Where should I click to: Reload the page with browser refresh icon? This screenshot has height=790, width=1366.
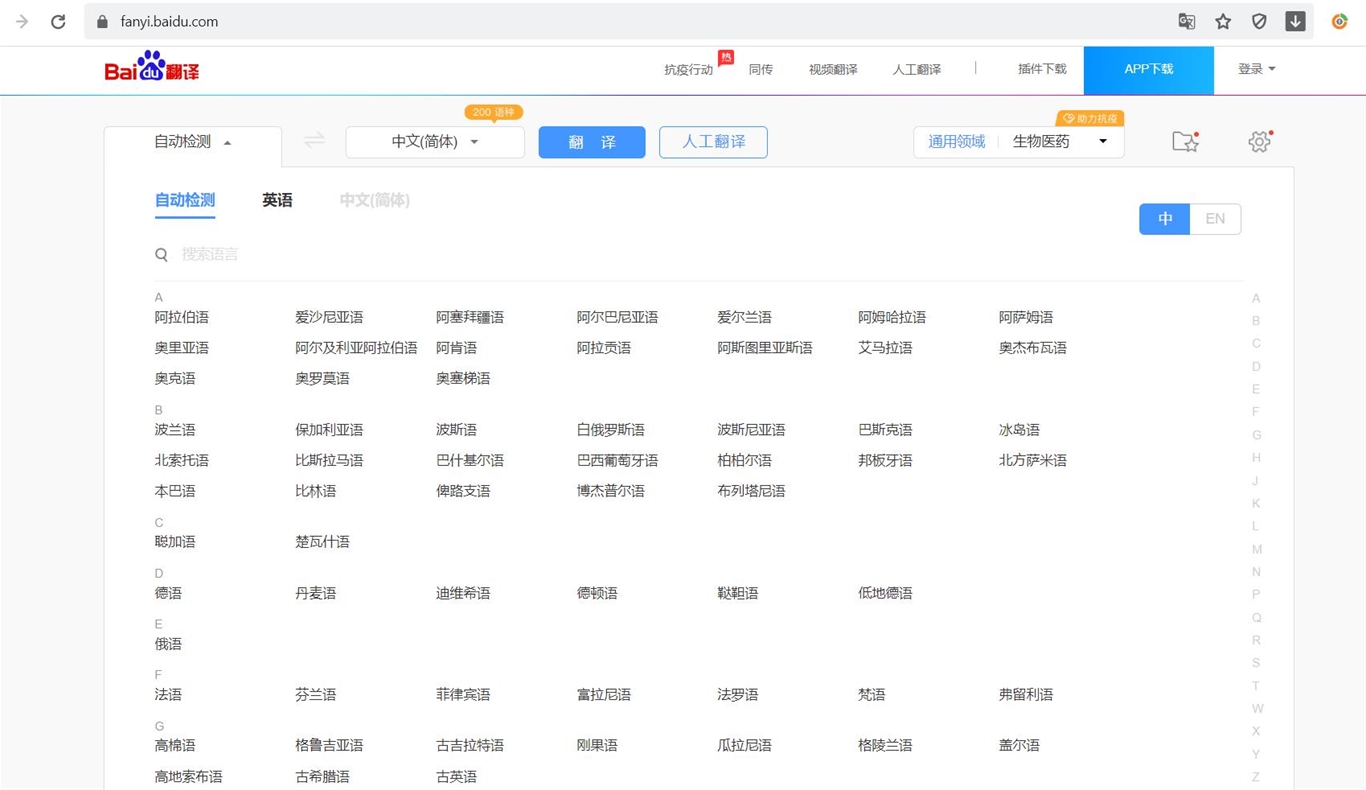pyautogui.click(x=58, y=21)
